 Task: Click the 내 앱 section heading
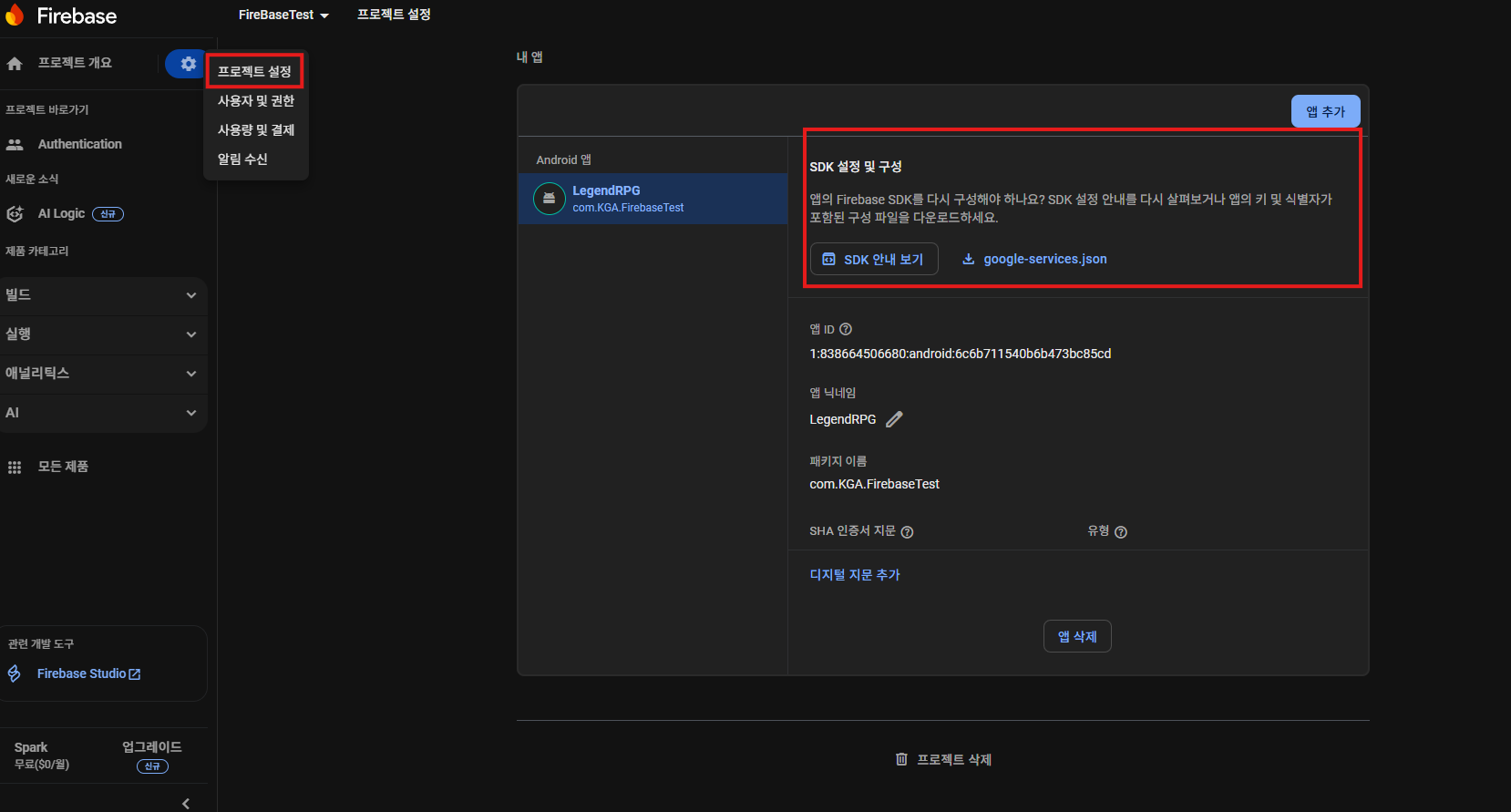click(x=529, y=57)
